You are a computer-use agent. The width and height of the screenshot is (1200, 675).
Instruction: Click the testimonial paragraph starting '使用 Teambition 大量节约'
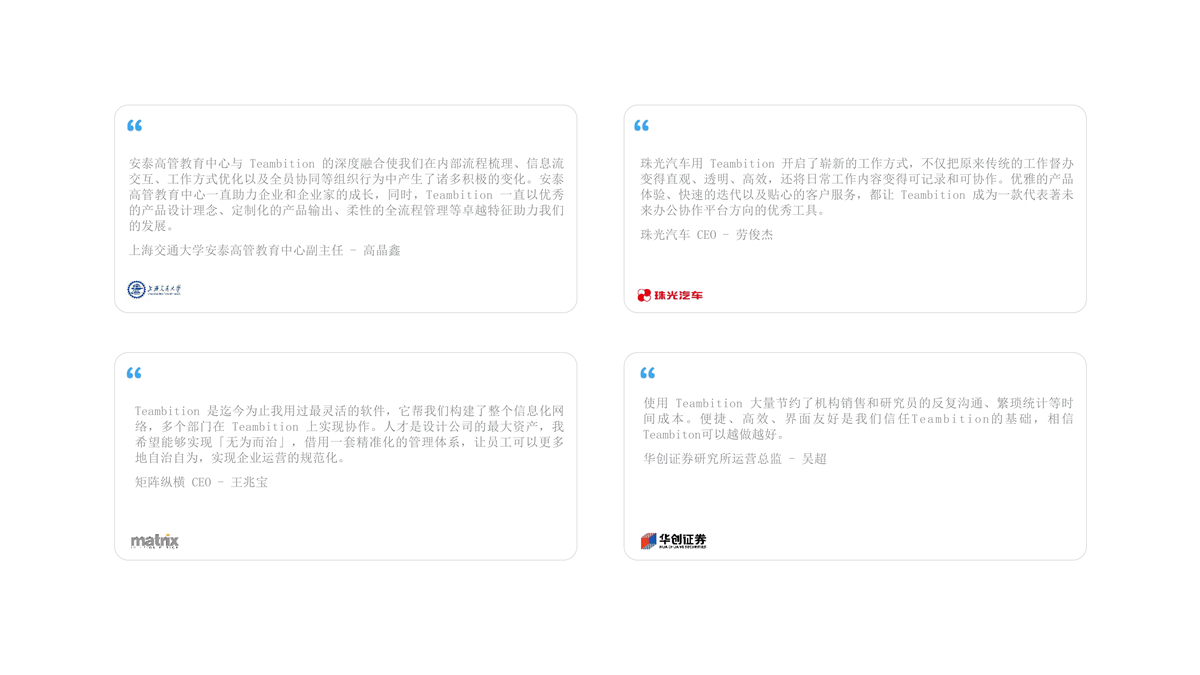(x=858, y=419)
